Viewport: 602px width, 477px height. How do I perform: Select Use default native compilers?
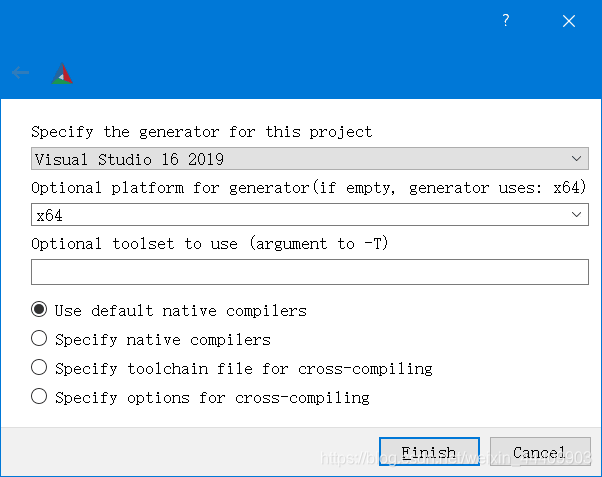coord(40,310)
